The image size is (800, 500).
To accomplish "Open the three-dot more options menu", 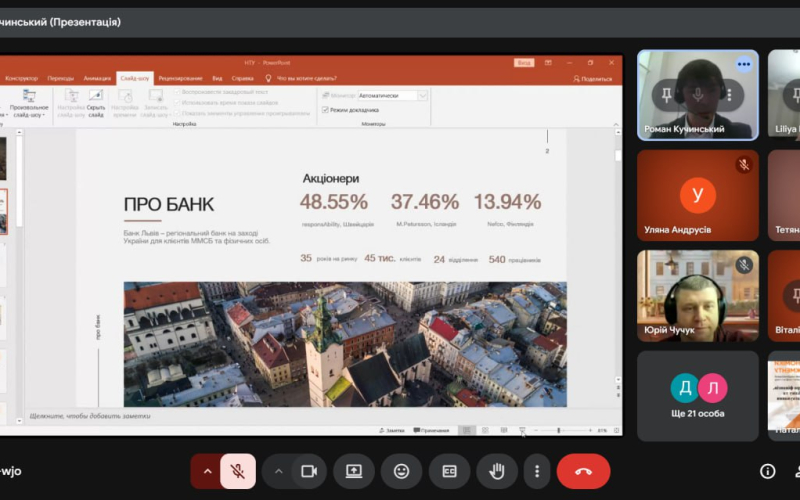I will [x=537, y=471].
